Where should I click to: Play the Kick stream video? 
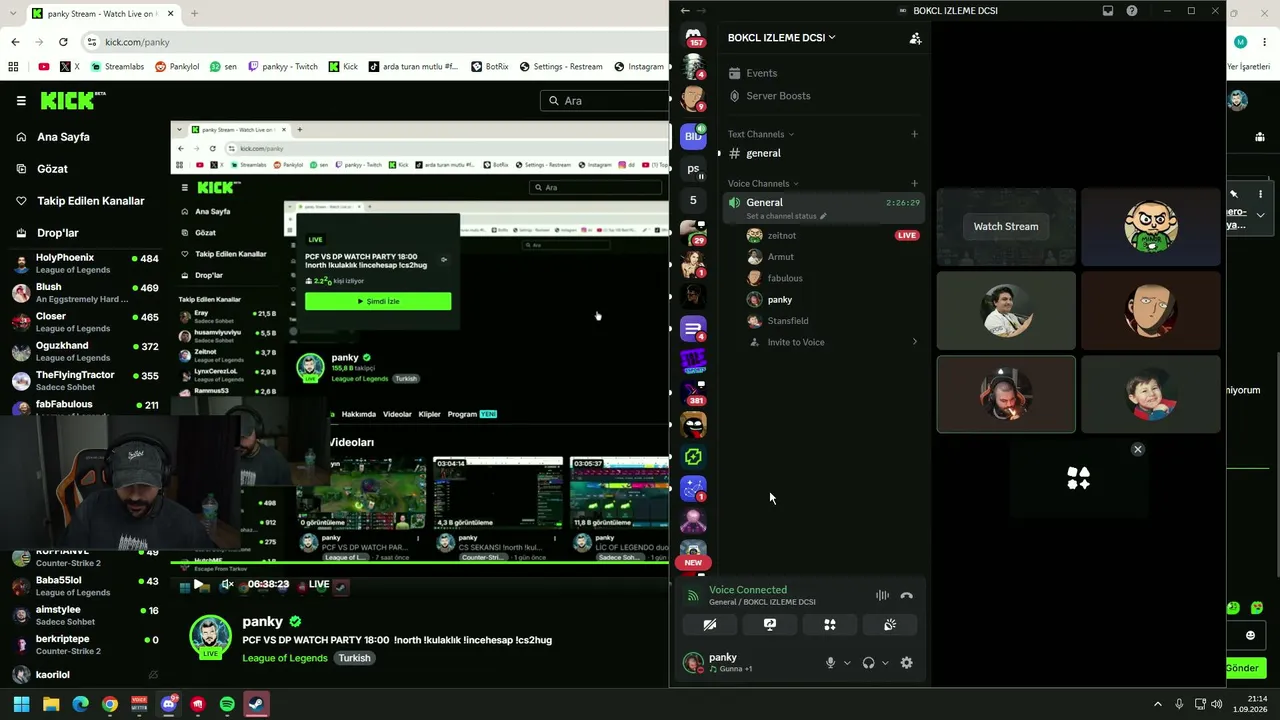198,584
